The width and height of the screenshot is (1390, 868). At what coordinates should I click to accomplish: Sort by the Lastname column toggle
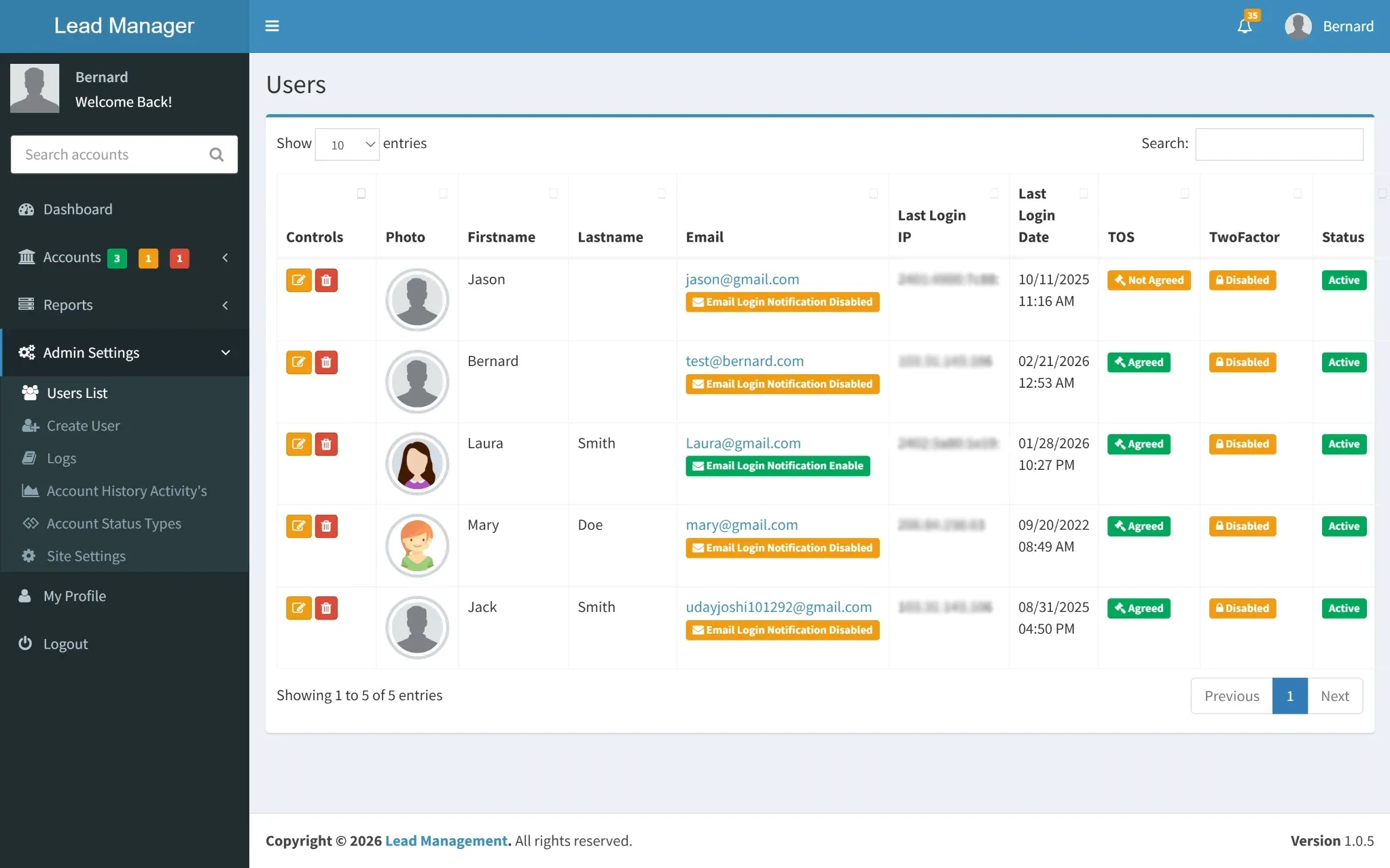point(662,194)
